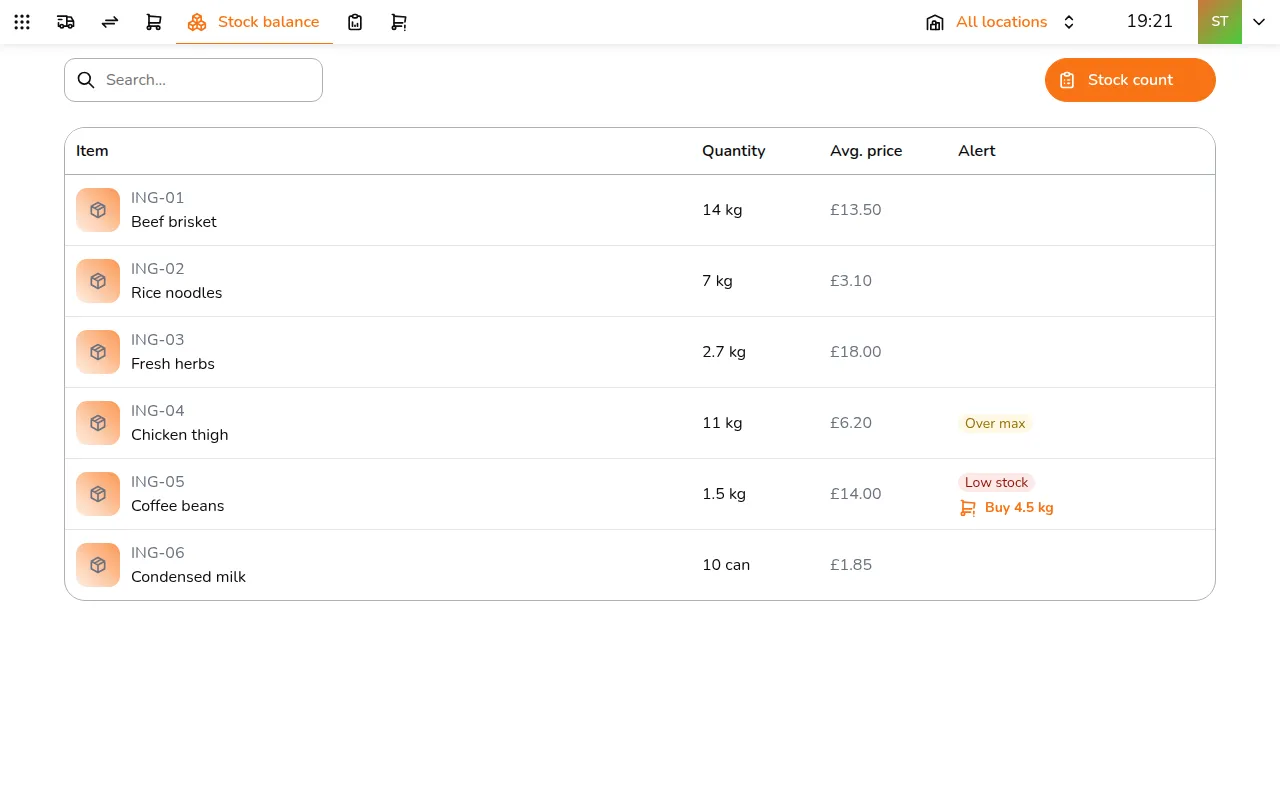Click the 10 can quantity value
1280x800 pixels.
coord(726,565)
